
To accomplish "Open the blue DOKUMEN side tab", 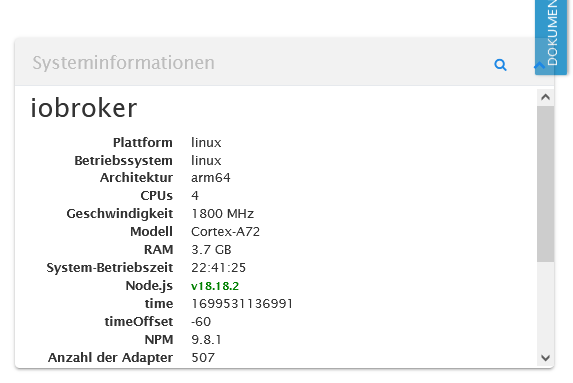I will coord(551,37).
